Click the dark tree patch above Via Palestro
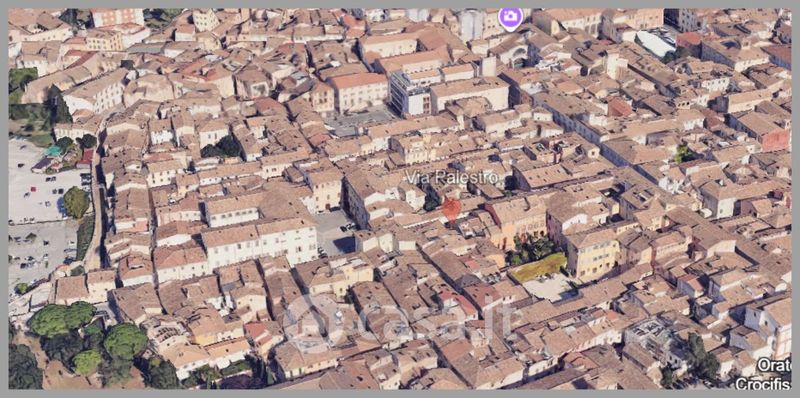The height and width of the screenshot is (398, 800). (221, 147)
